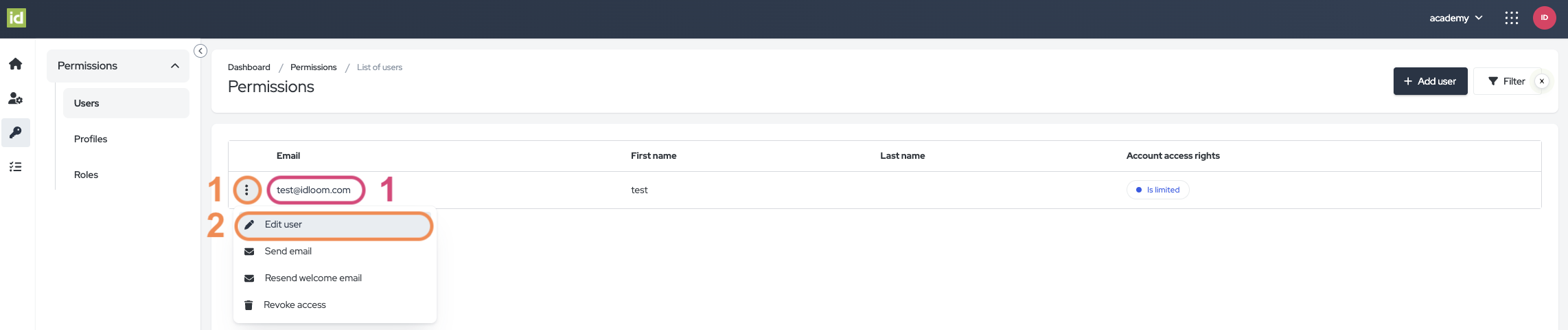The height and width of the screenshot is (330, 1568).
Task: Open the user settings sidebar icon
Action: pyautogui.click(x=16, y=98)
